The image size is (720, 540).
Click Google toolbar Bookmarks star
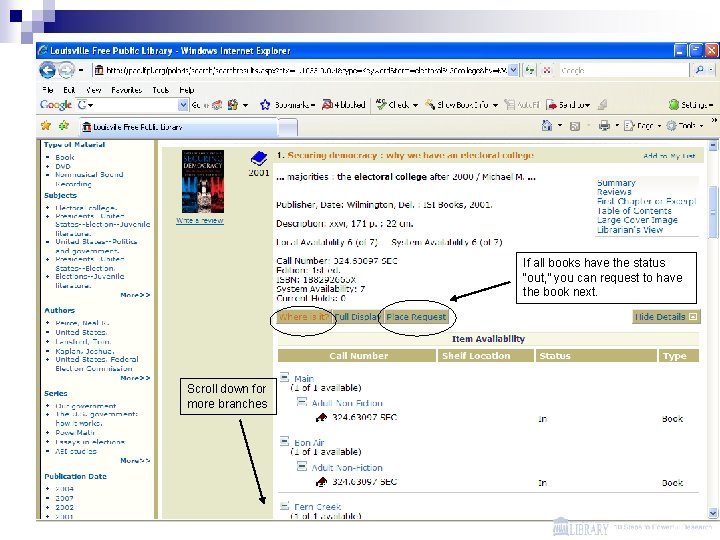tap(265, 105)
